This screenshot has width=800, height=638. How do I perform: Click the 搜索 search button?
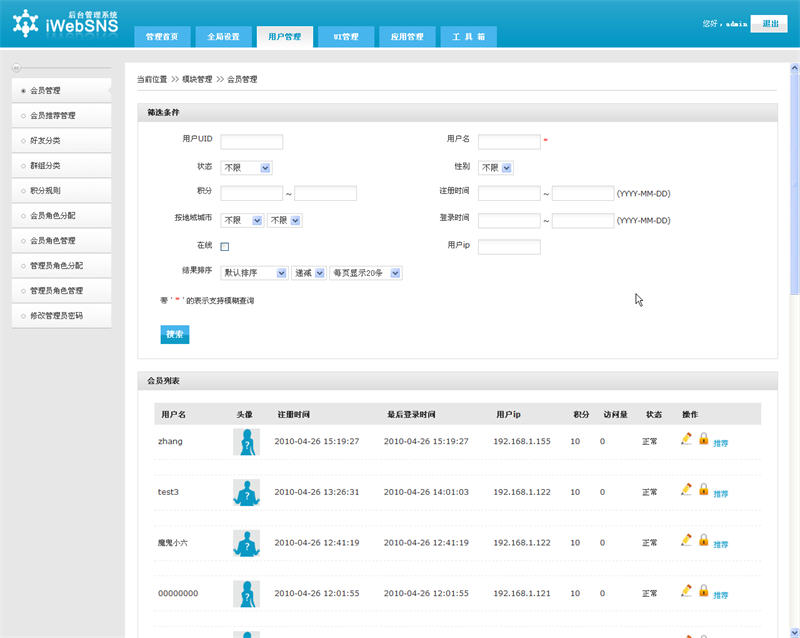click(x=175, y=334)
